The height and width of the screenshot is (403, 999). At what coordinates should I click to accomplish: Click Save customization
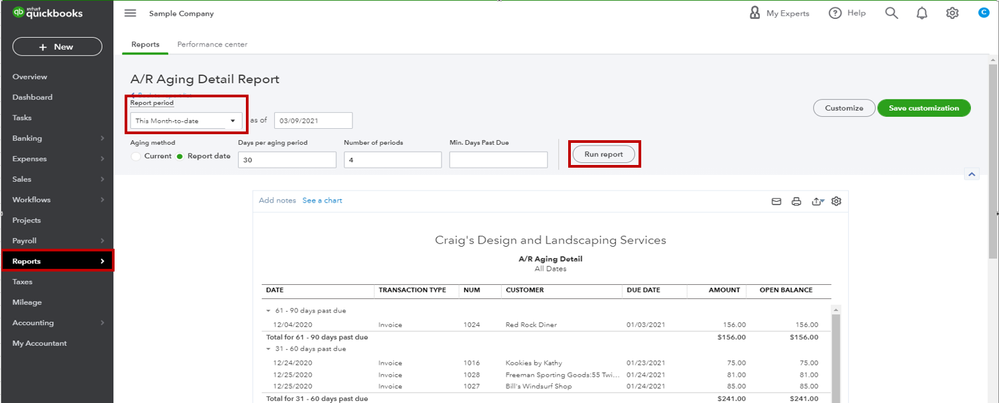(x=924, y=108)
